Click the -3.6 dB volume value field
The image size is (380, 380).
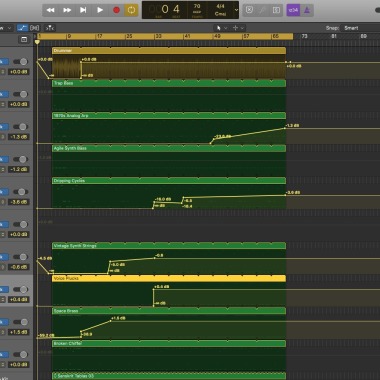click(x=19, y=202)
